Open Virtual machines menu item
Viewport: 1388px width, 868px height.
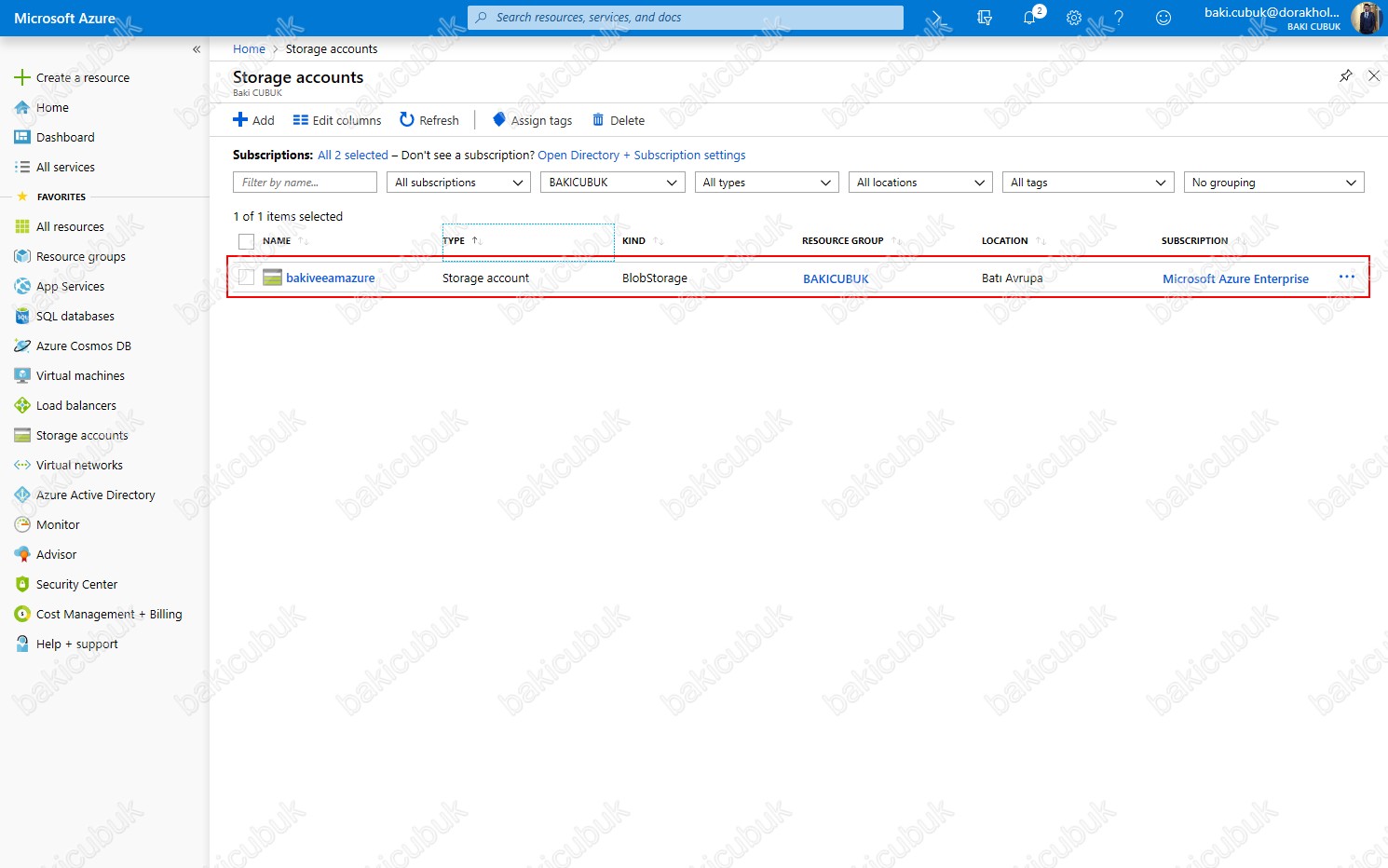[x=104, y=375]
